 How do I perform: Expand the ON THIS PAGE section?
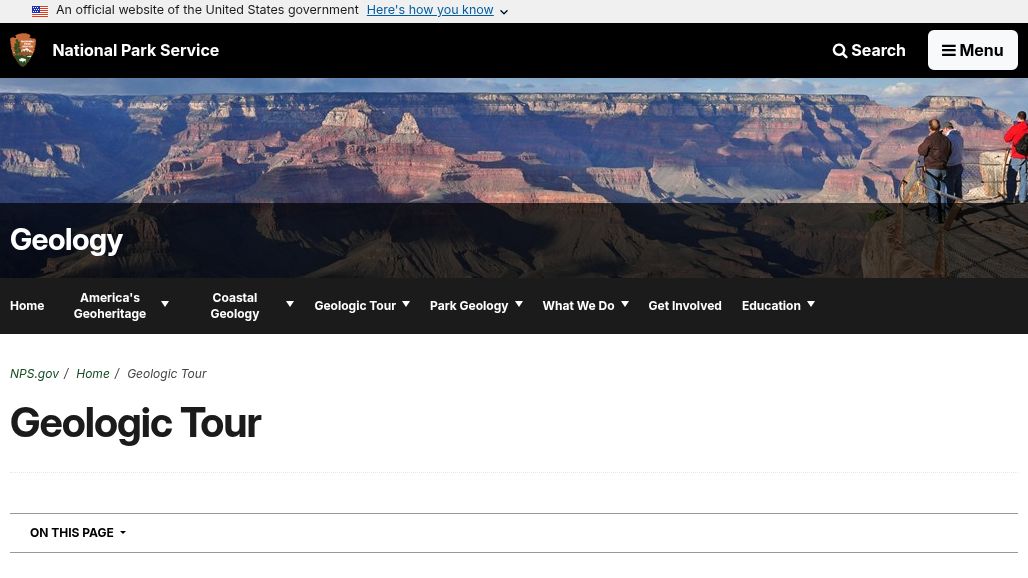(x=78, y=532)
